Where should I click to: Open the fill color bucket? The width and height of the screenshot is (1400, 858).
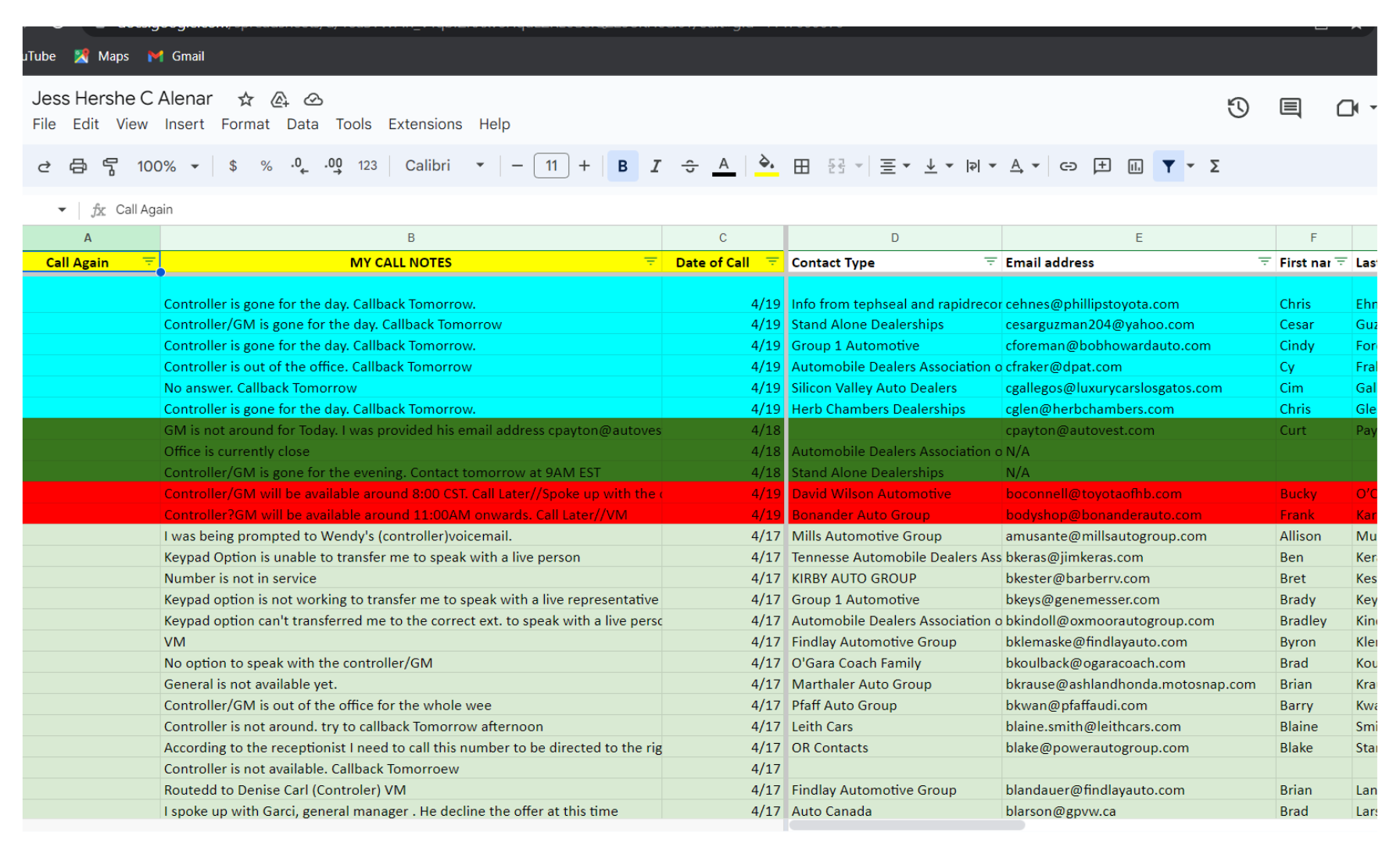pyautogui.click(x=766, y=165)
